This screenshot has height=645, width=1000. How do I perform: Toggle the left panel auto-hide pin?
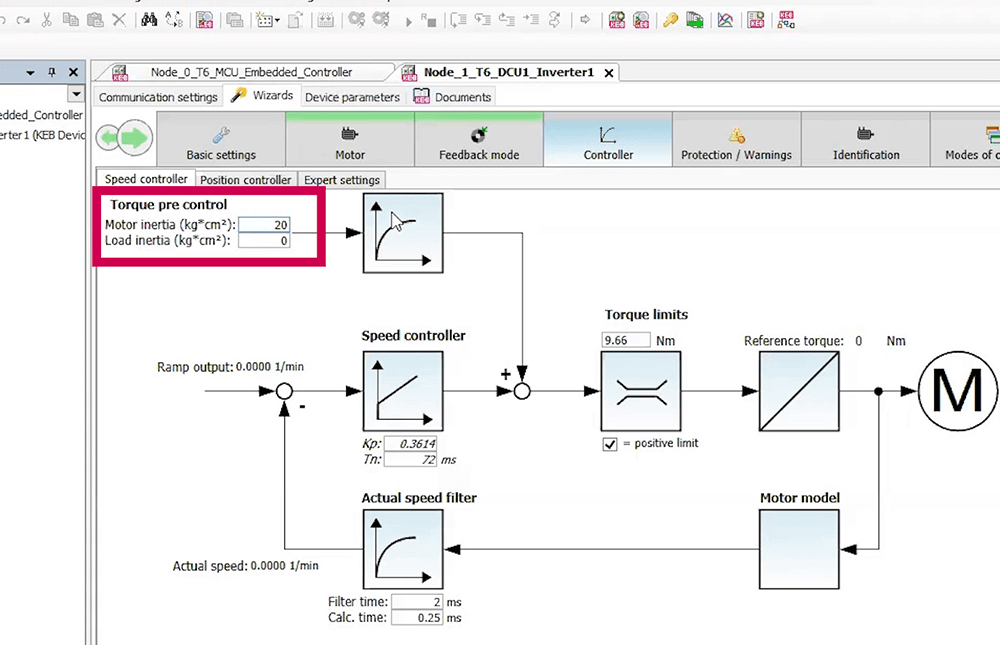(x=52, y=72)
